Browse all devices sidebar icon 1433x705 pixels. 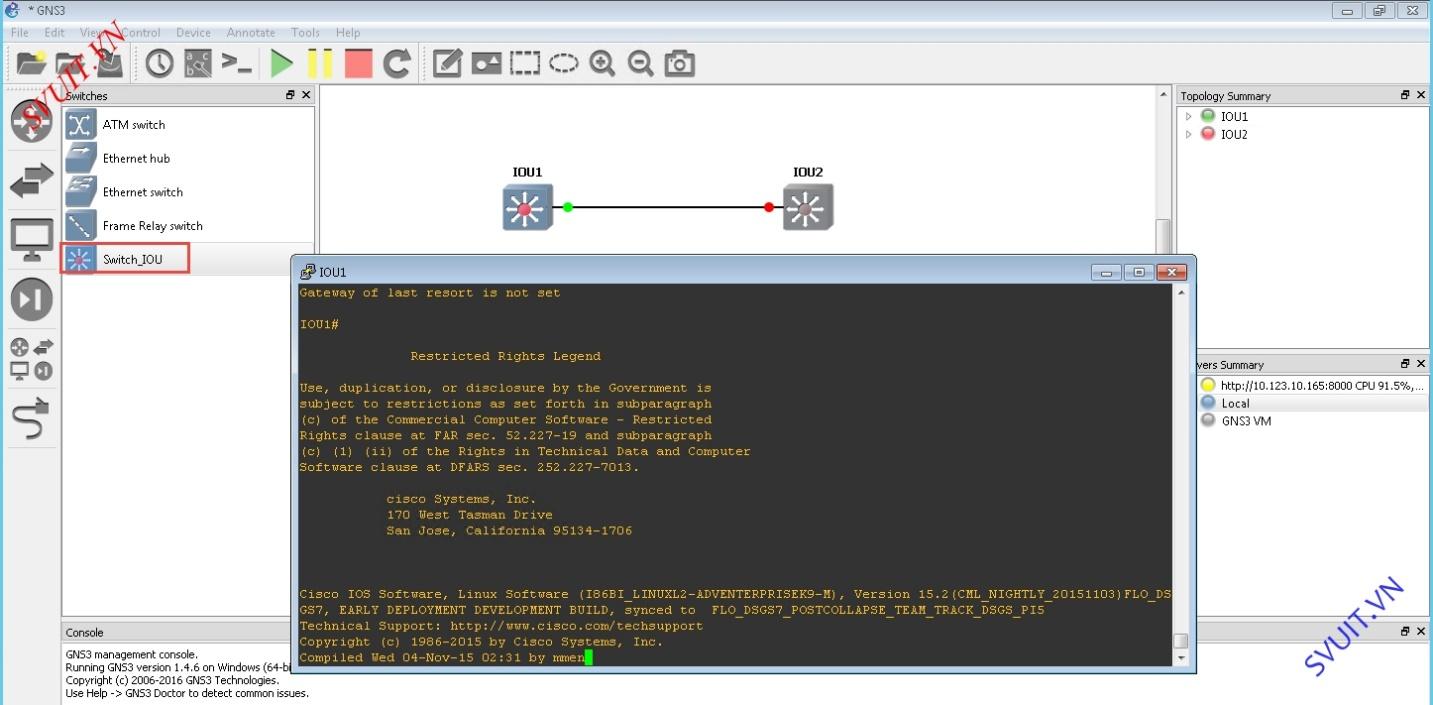32,358
